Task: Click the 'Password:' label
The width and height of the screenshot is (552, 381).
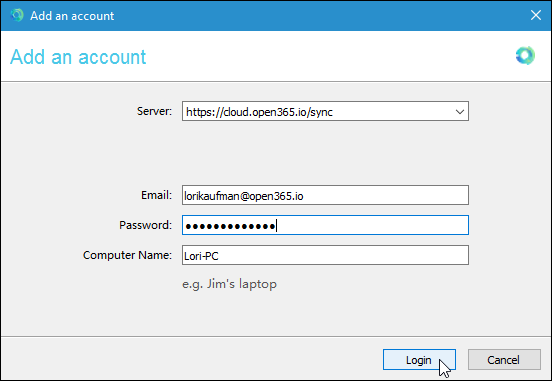Action: 145,225
